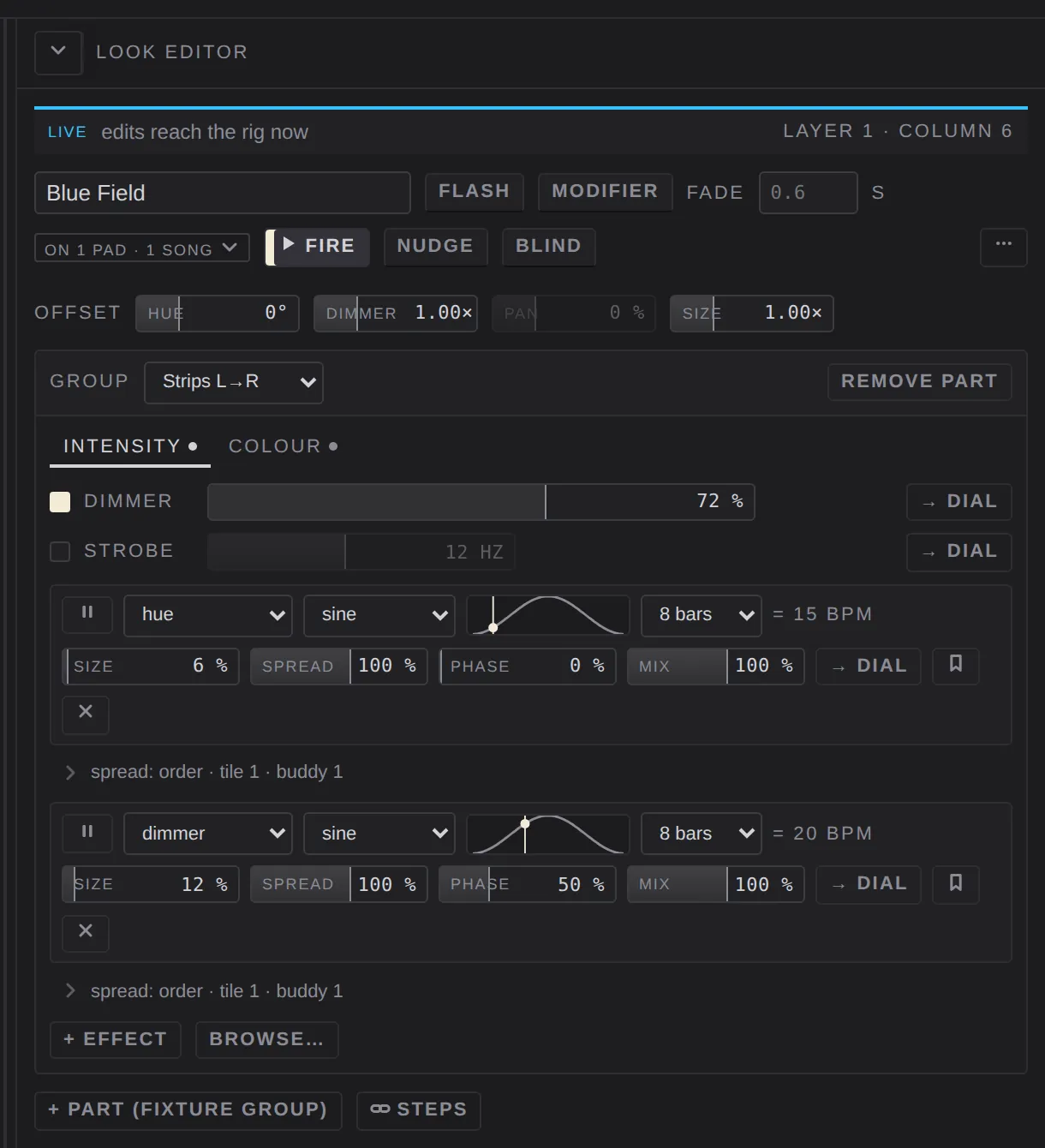Adjust the Strobe 12 Hz slider
Image resolution: width=1045 pixels, height=1148 pixels.
(361, 552)
